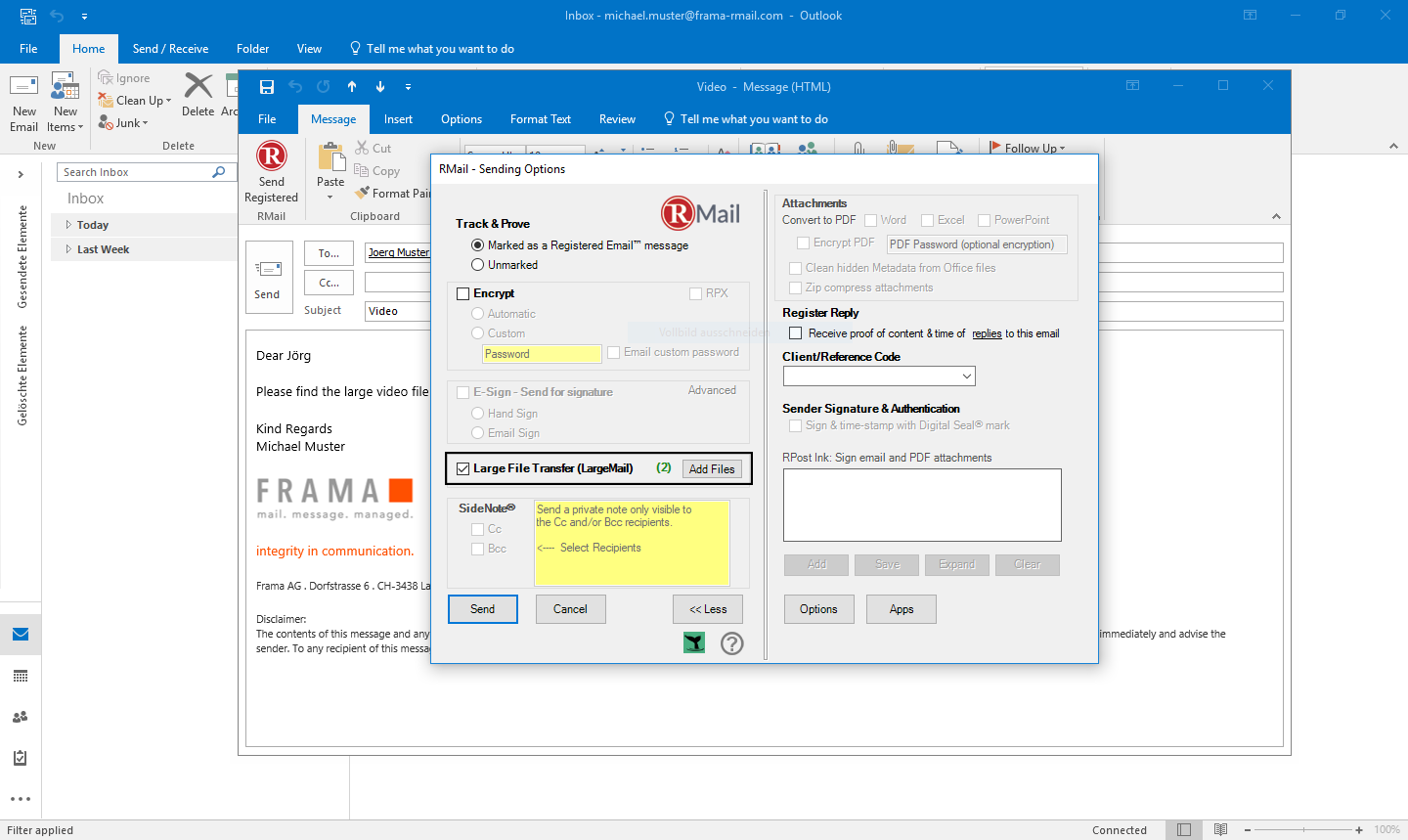Click the envelope Send button in message
The height and width of the screenshot is (840, 1408).
coord(268,278)
